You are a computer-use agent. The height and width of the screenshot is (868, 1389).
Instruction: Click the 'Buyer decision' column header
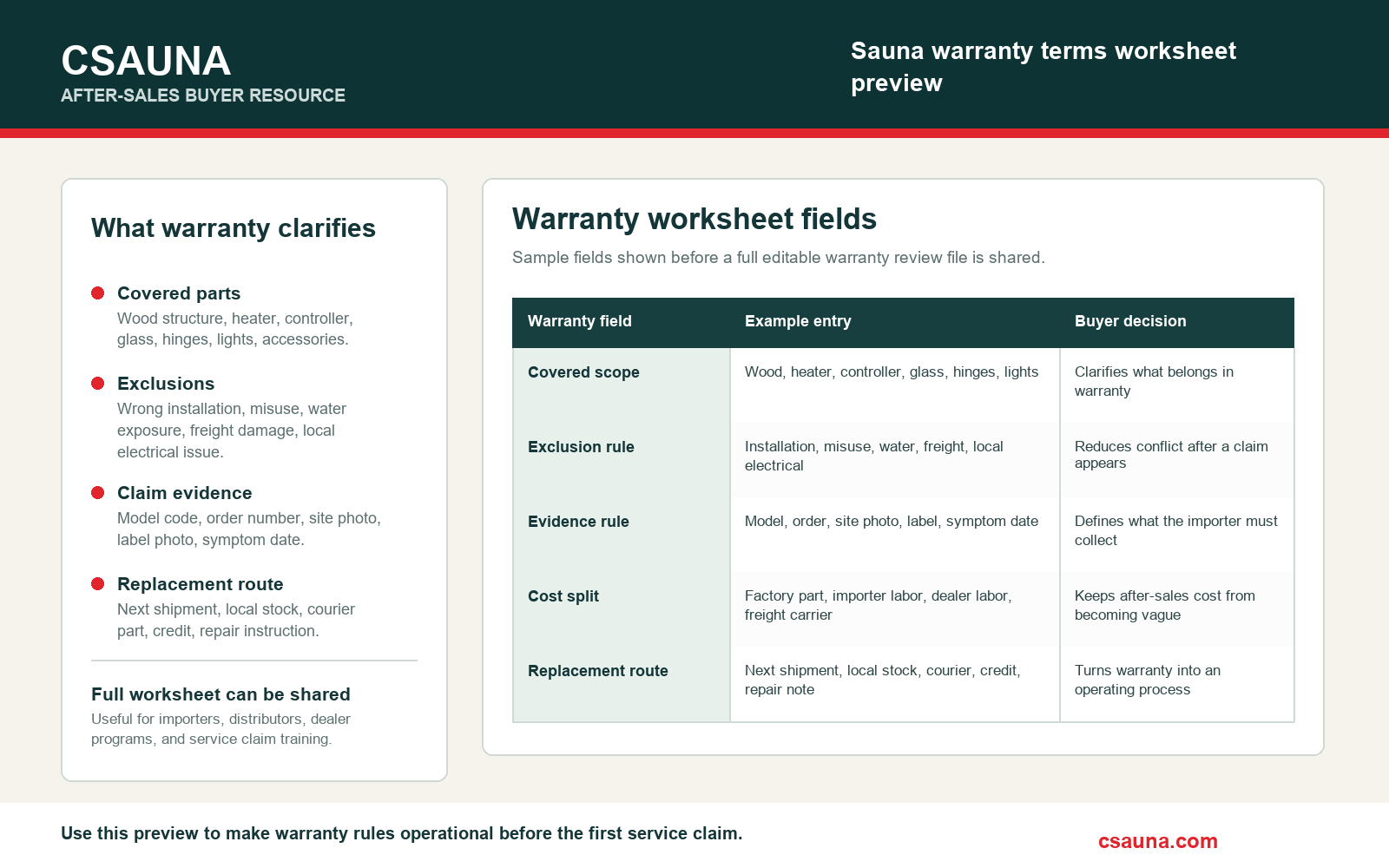tap(1130, 321)
